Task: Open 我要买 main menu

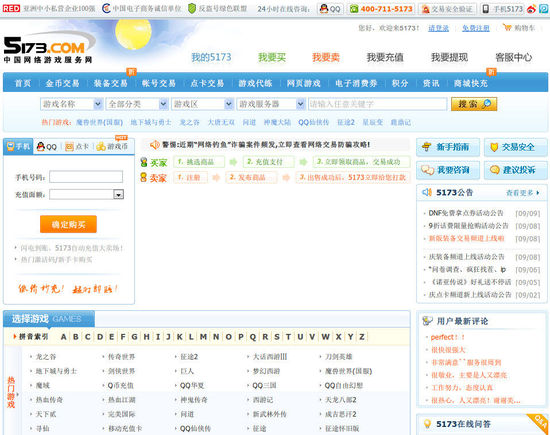Action: (272, 57)
